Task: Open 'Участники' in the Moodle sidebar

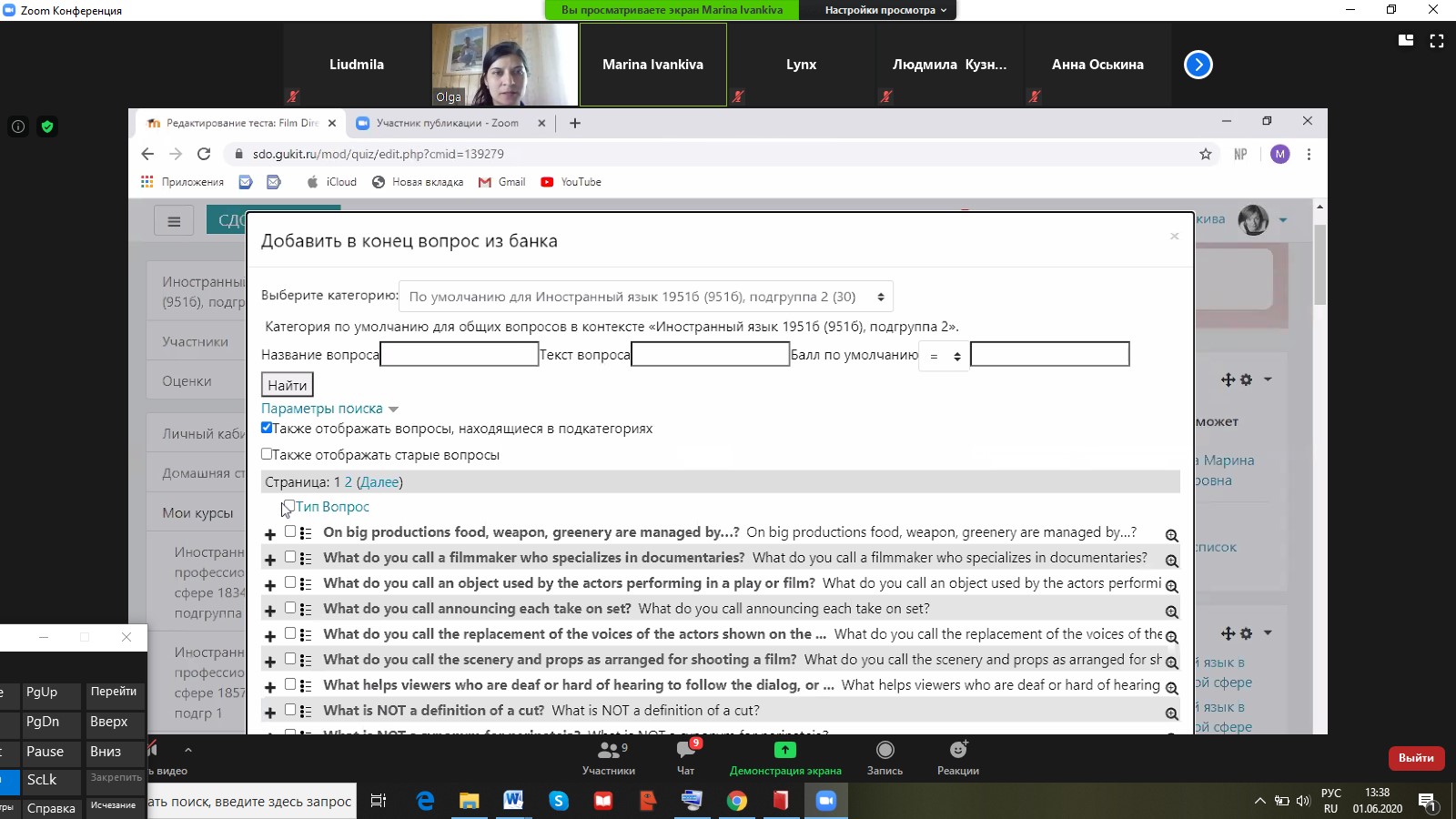Action: coord(195,341)
